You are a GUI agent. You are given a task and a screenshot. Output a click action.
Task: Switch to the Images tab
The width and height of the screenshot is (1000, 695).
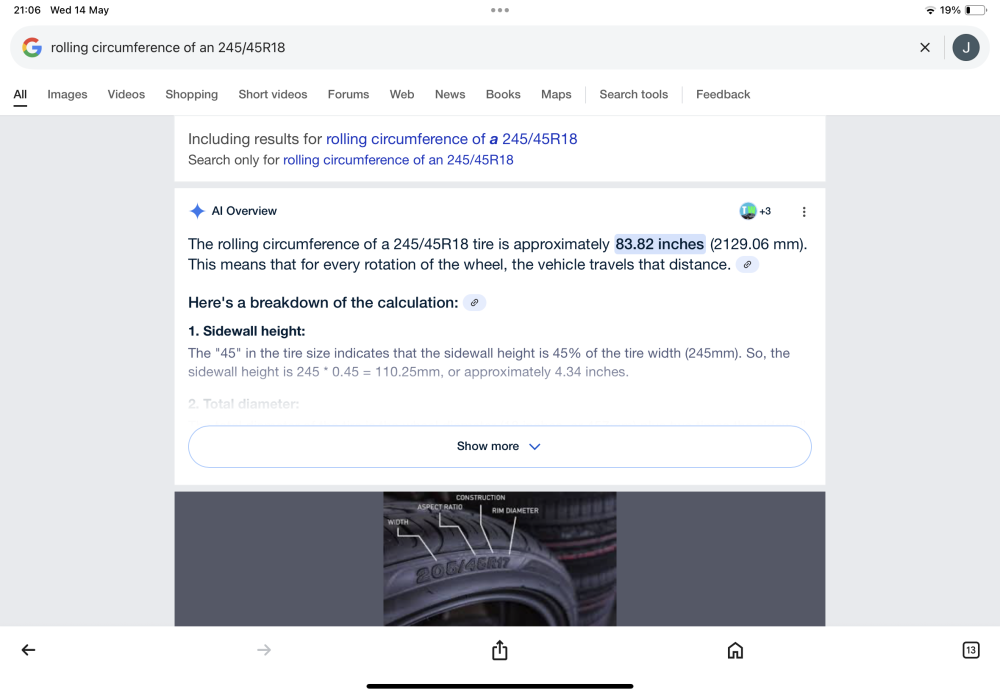pos(67,94)
